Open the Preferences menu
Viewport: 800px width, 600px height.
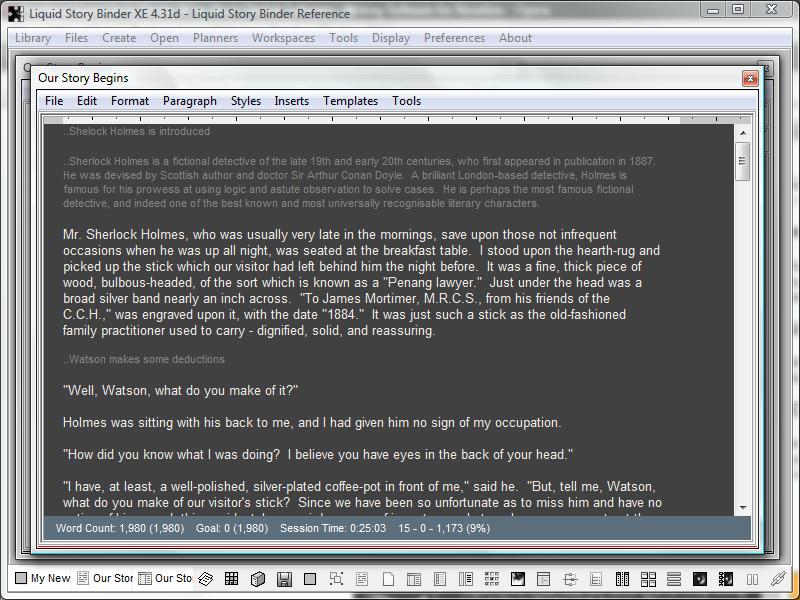pos(454,38)
